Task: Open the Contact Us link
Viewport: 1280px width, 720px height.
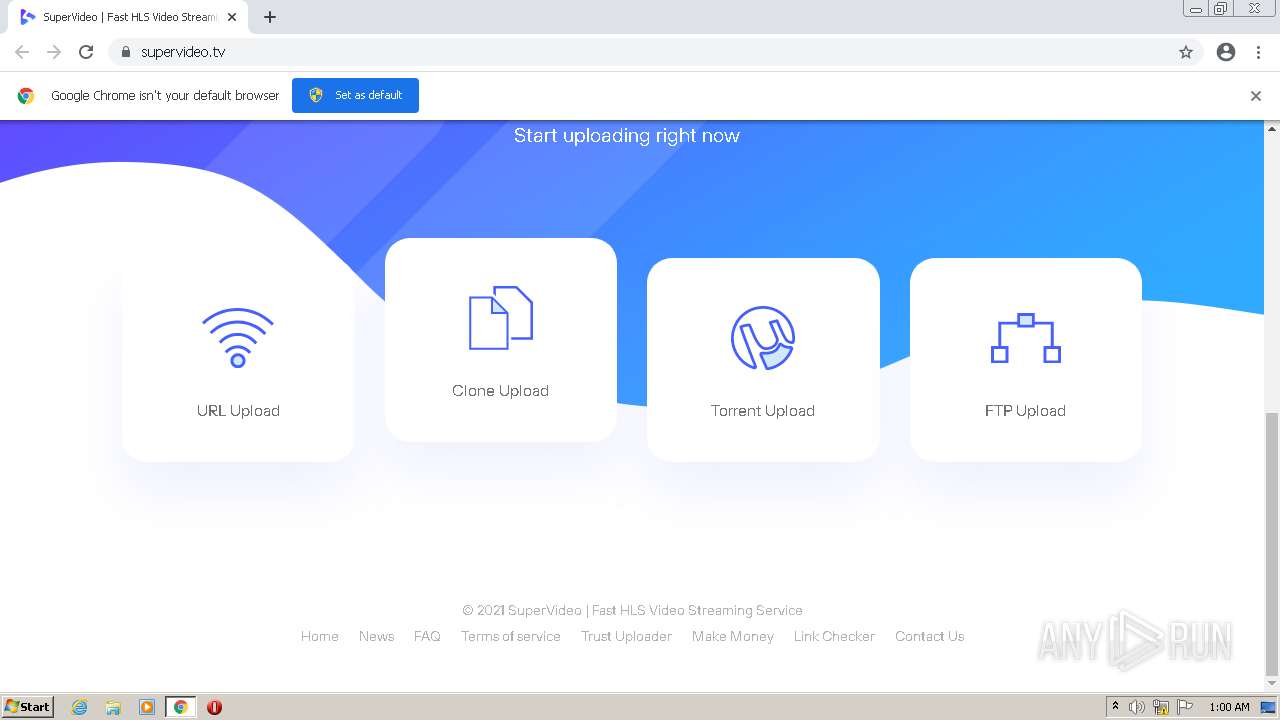Action: [x=930, y=636]
